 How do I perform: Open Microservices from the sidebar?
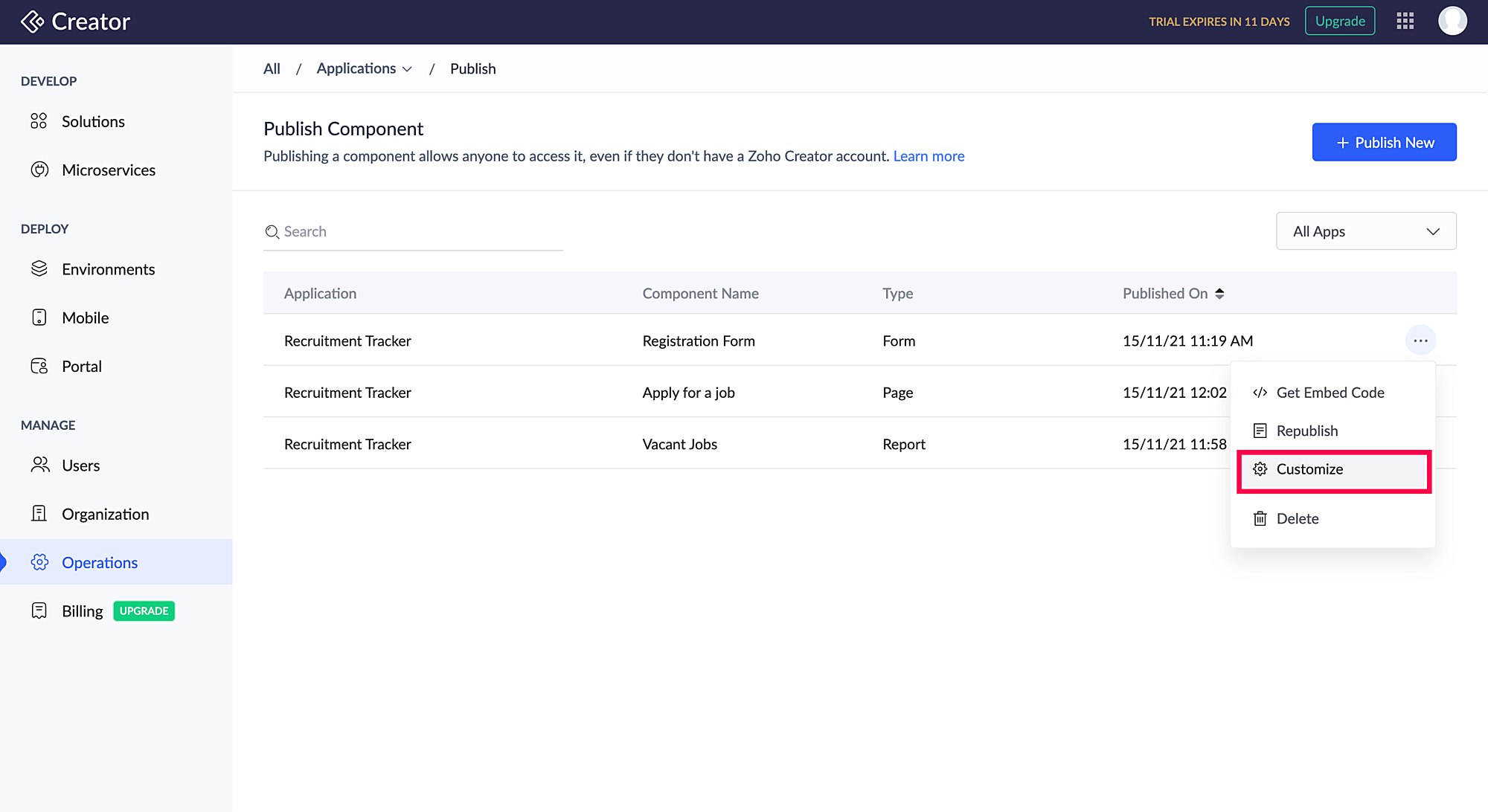[108, 170]
